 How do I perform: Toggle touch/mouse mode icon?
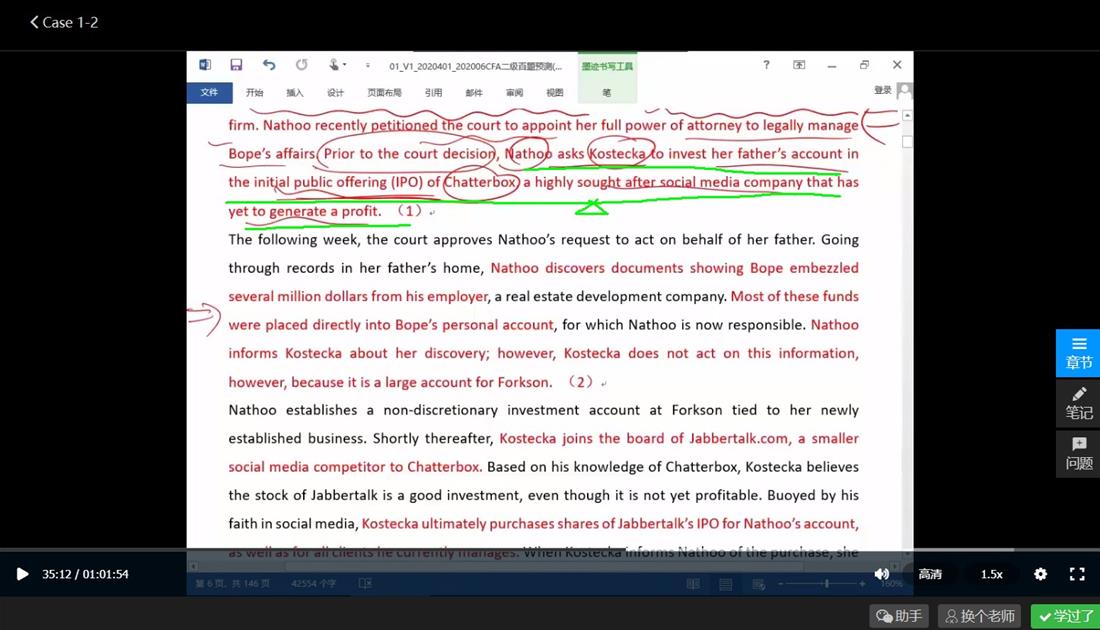pyautogui.click(x=336, y=65)
